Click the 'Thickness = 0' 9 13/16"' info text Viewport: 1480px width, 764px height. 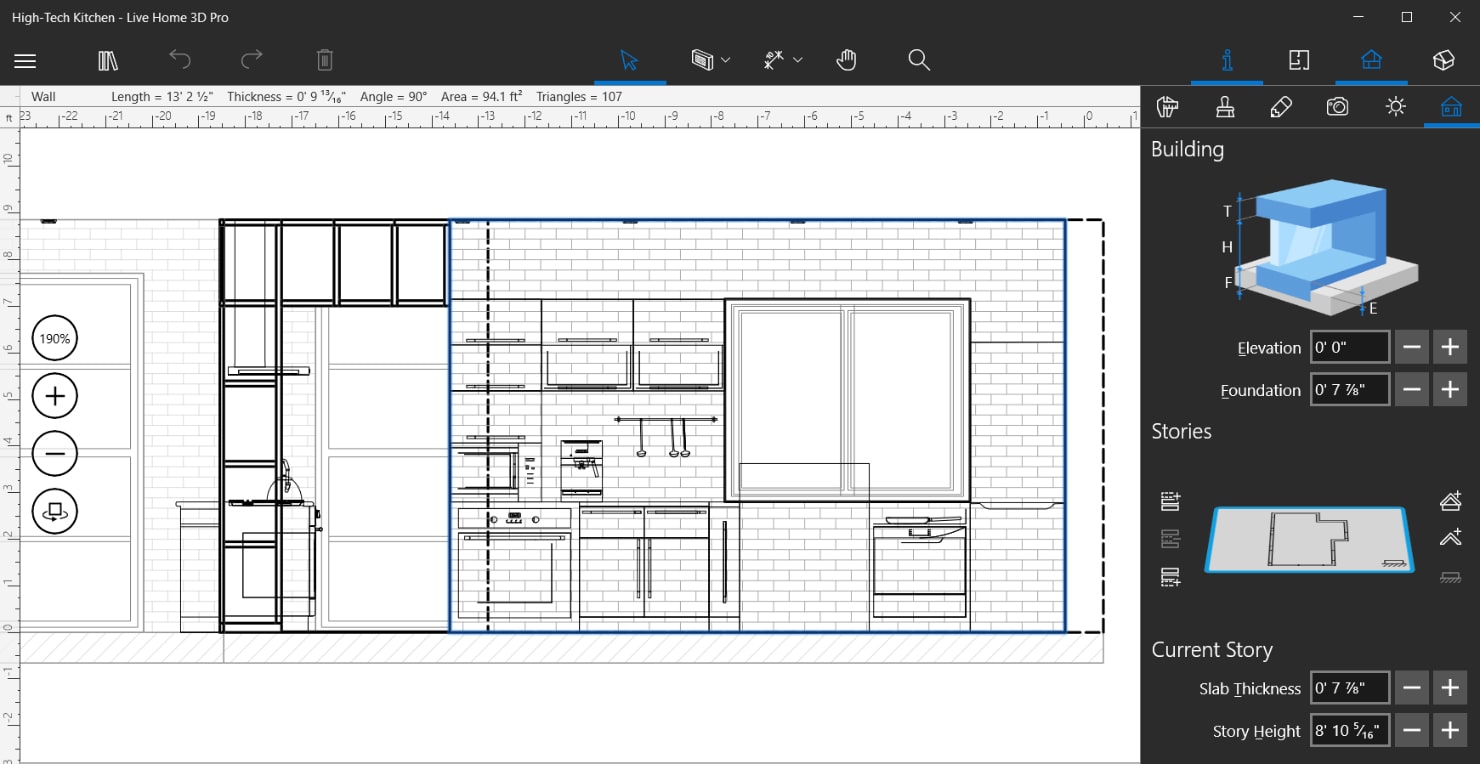(286, 97)
